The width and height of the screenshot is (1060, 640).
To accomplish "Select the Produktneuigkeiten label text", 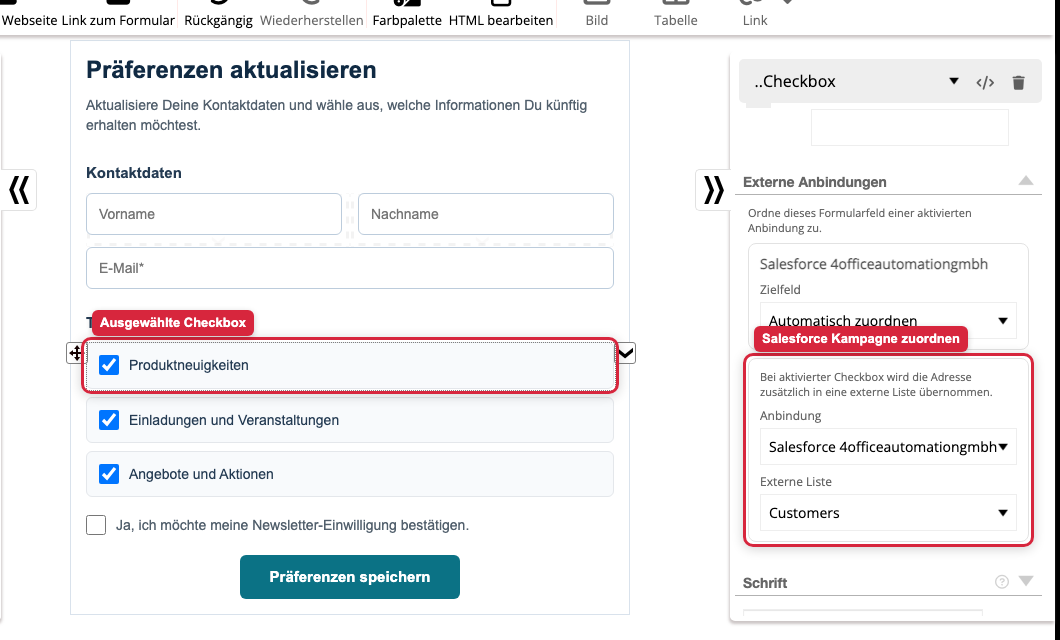I will coord(189,365).
